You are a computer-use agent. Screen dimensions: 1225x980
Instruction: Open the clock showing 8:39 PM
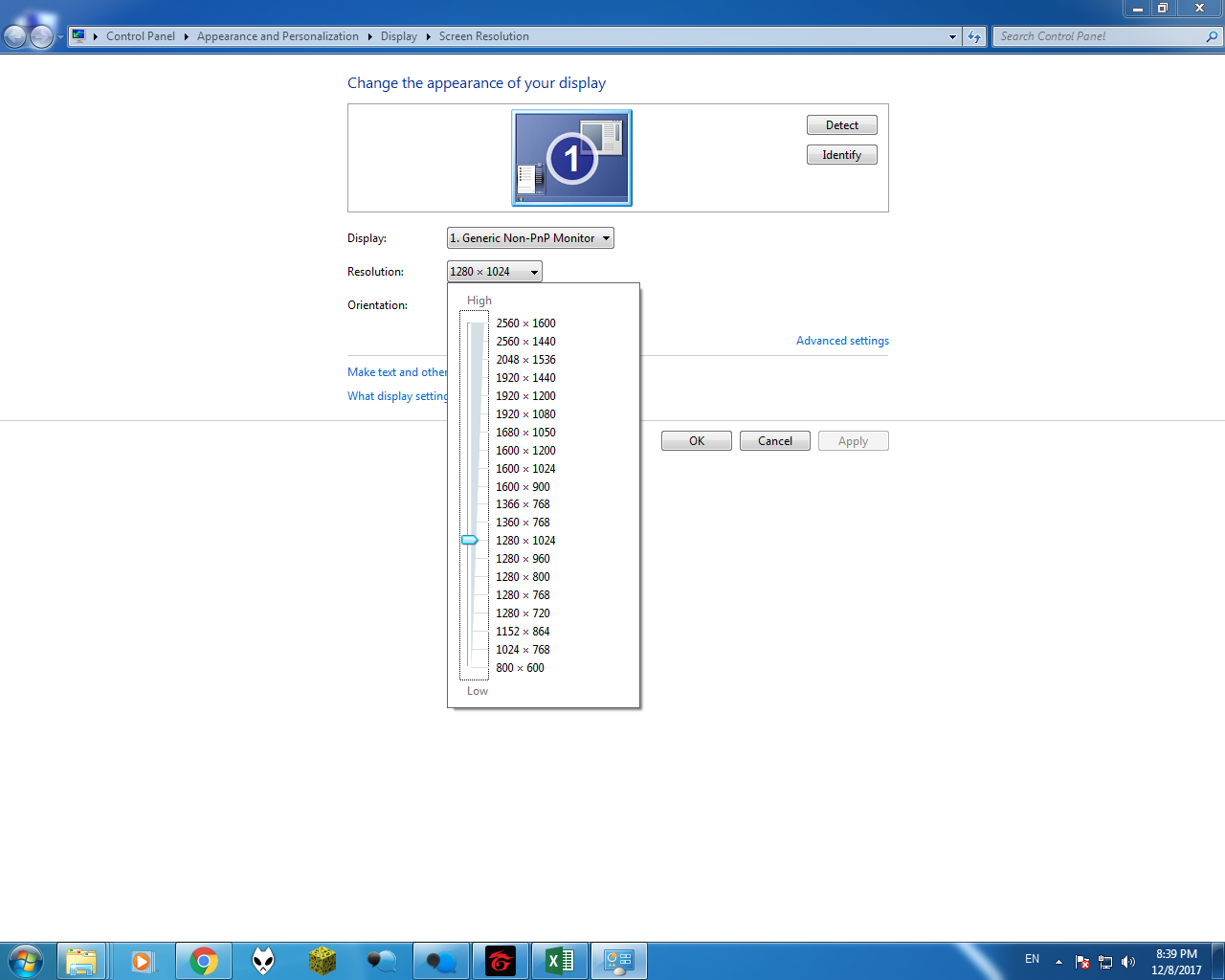tap(1176, 962)
